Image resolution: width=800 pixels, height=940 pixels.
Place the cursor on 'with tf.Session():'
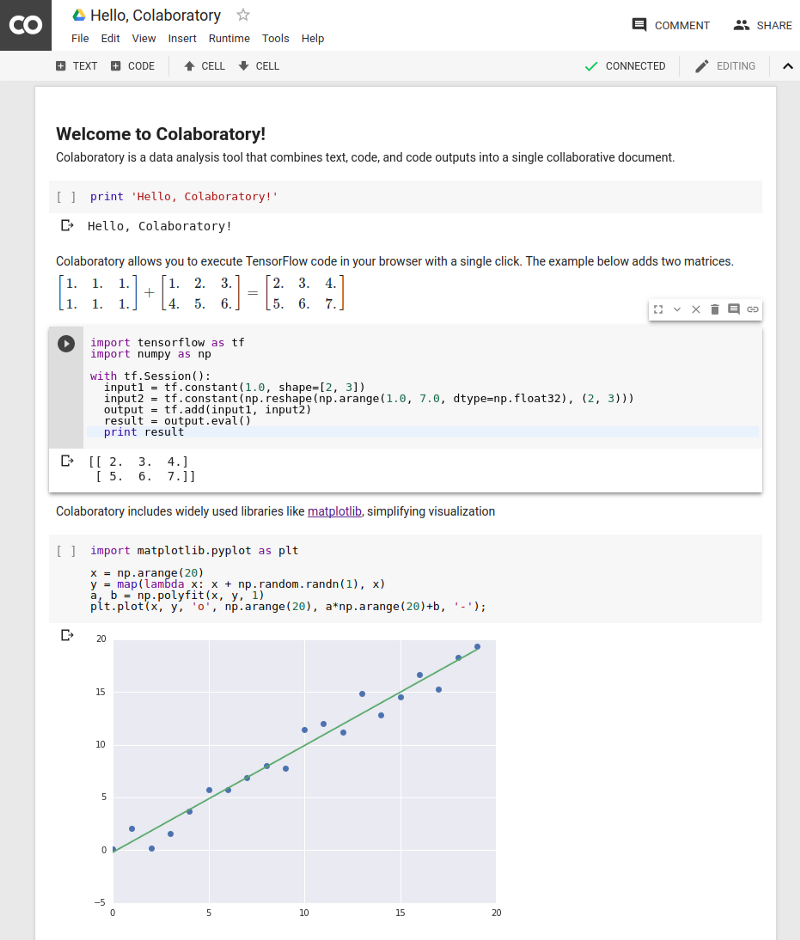pos(150,376)
